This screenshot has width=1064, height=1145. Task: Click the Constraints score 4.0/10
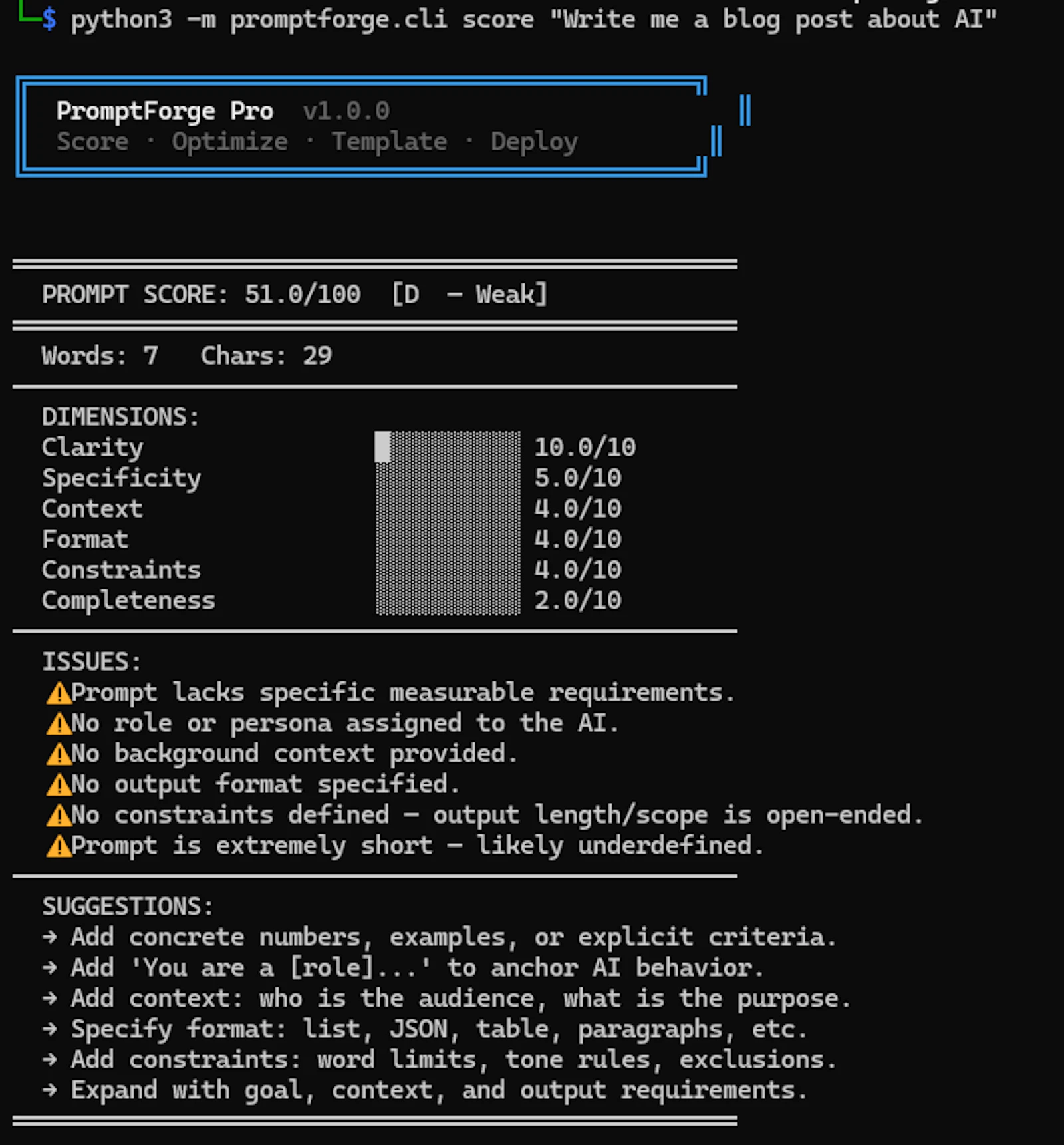[x=578, y=570]
